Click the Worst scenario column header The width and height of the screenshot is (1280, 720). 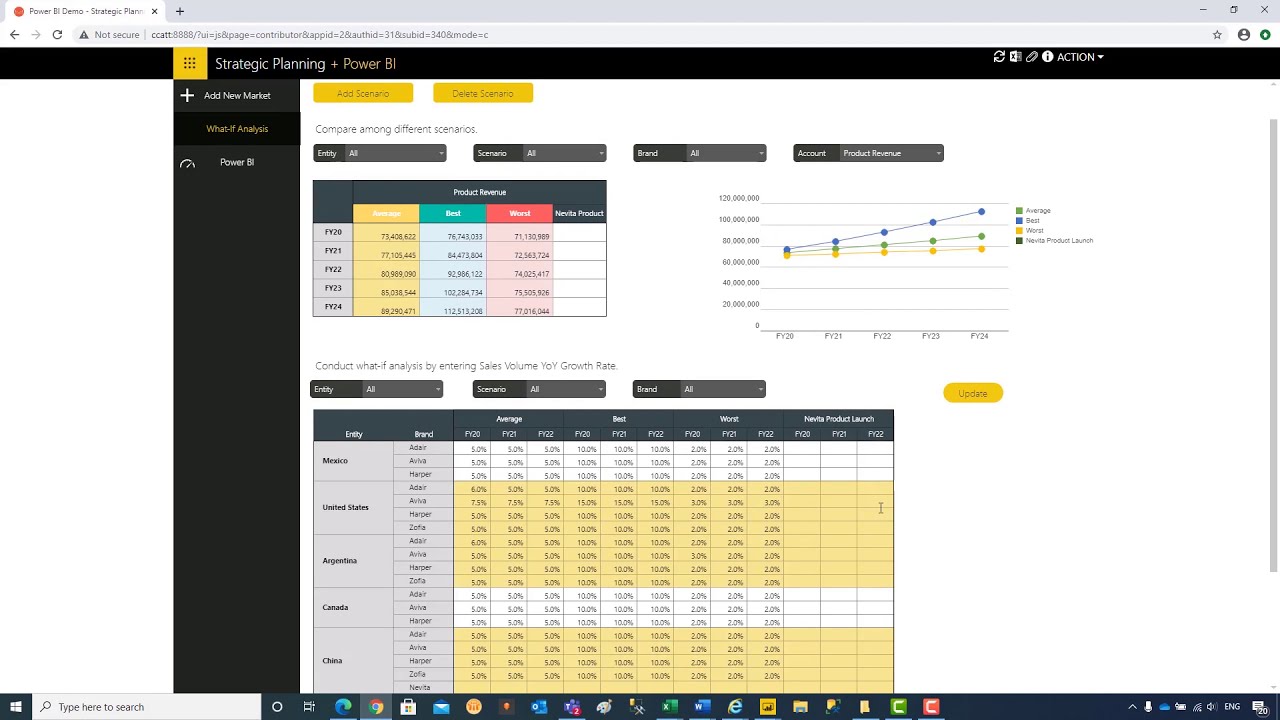[520, 213]
